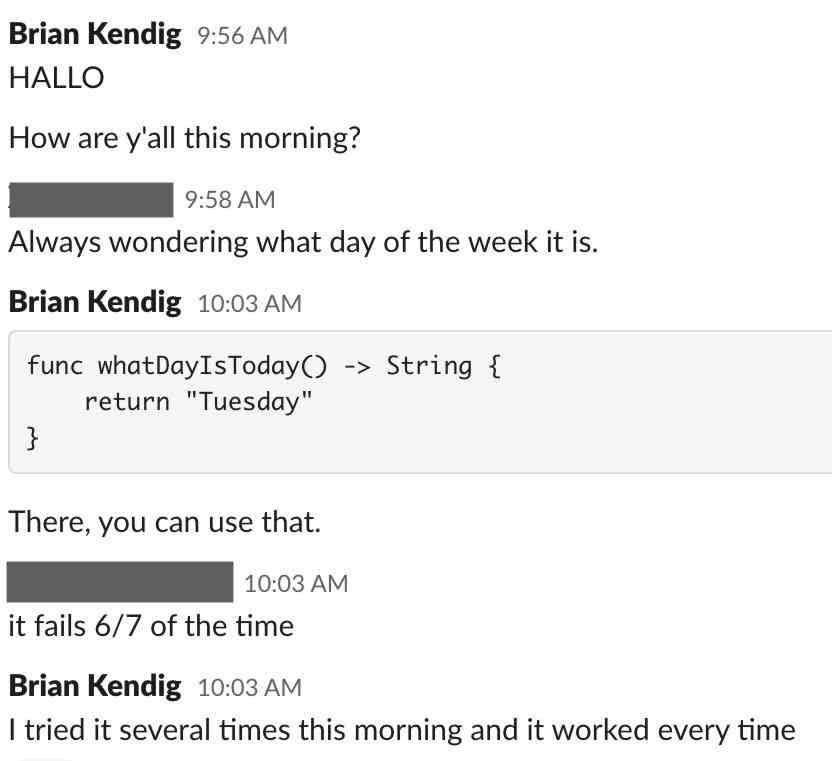Open the 9:56 AM timestamp link
The width and height of the screenshot is (832, 761).
click(242, 36)
